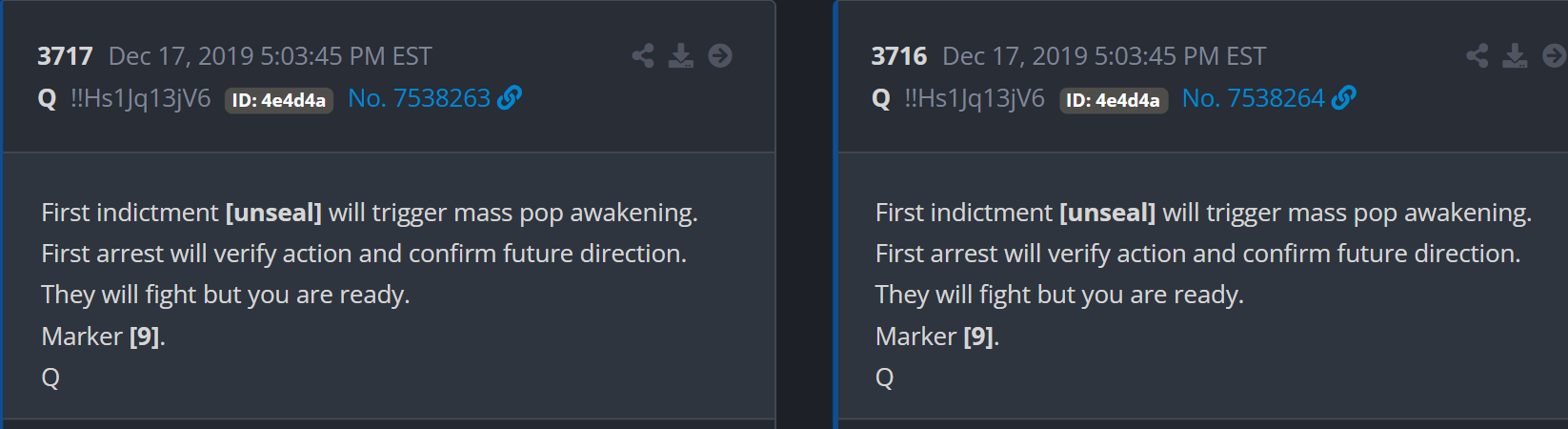Click the circled arrow icon on post 3716
This screenshot has width=1568, height=429.
click(x=1554, y=56)
